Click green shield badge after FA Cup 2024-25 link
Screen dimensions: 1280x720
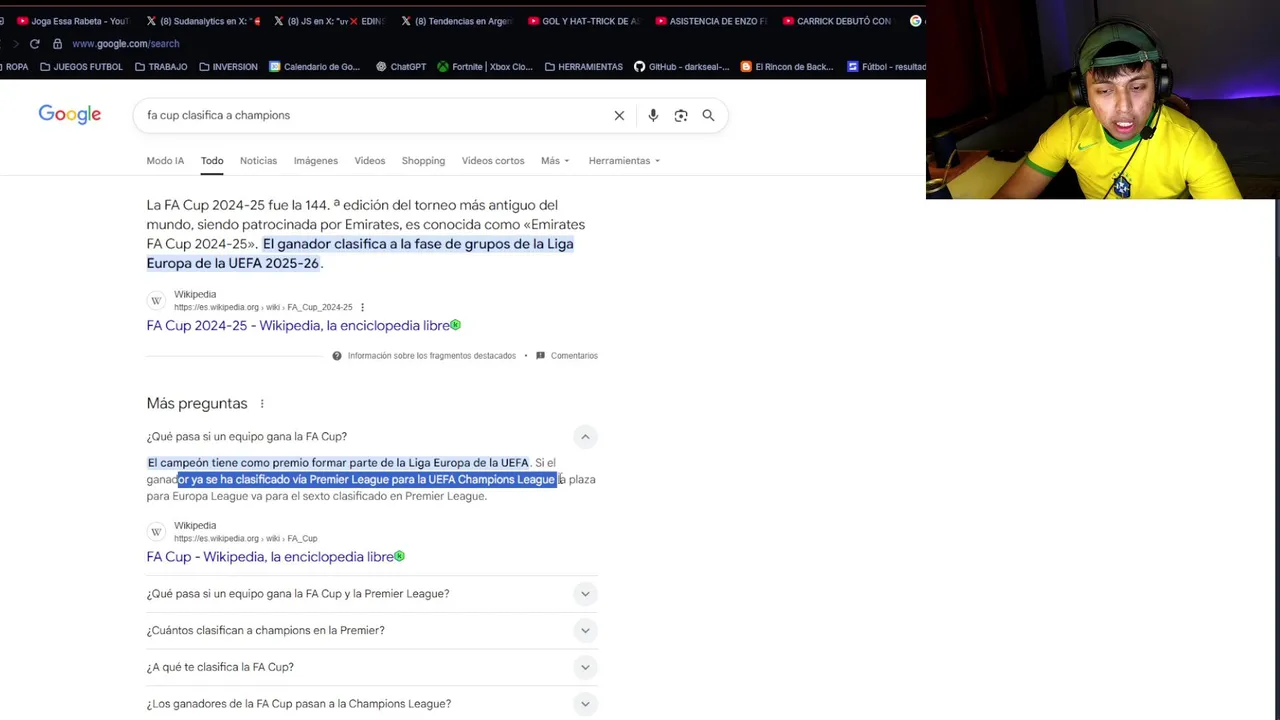pyautogui.click(x=456, y=325)
